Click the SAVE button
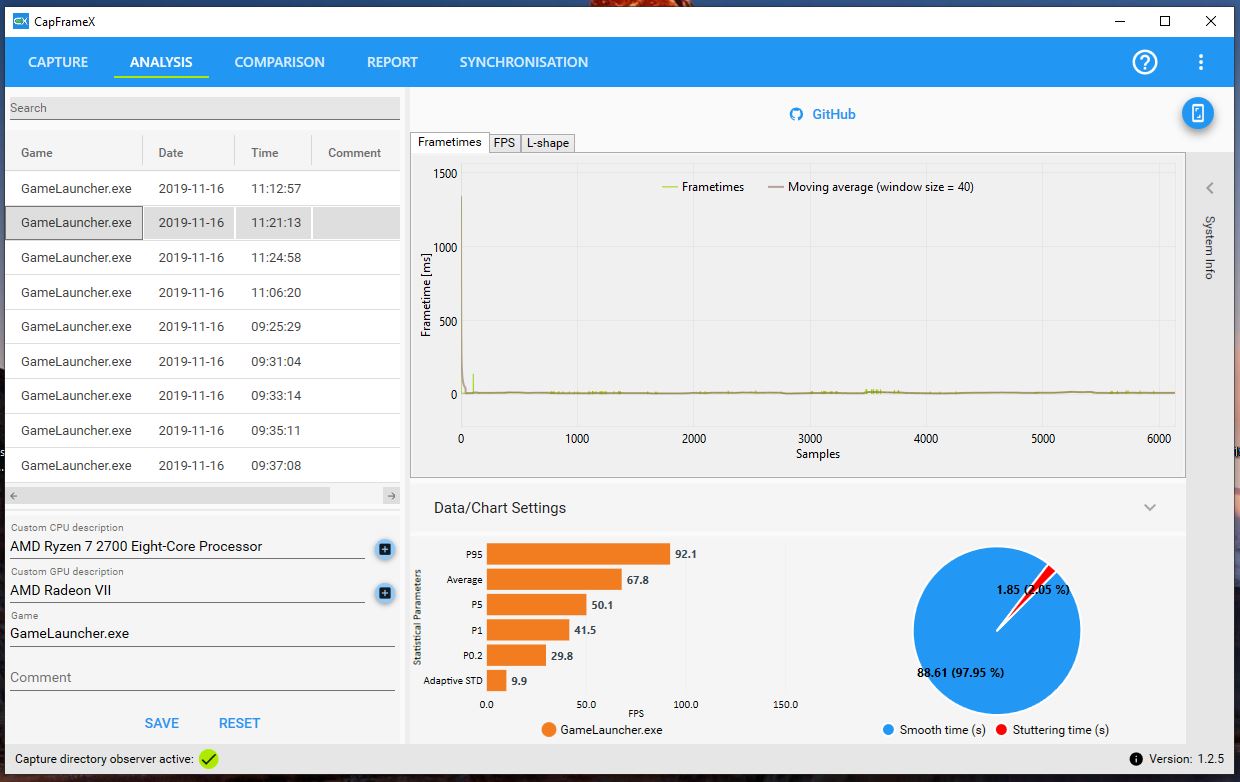This screenshot has width=1240, height=782. 162,723
